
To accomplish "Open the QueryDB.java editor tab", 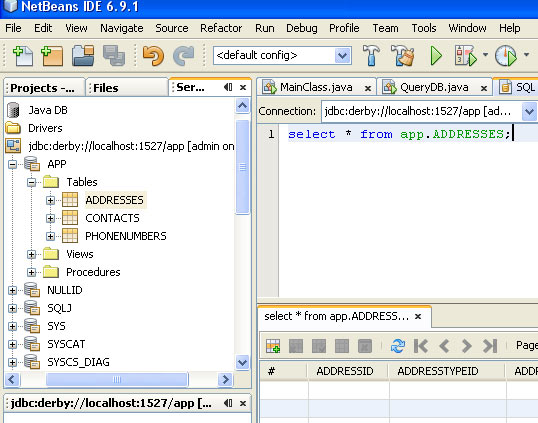I will pos(434,87).
